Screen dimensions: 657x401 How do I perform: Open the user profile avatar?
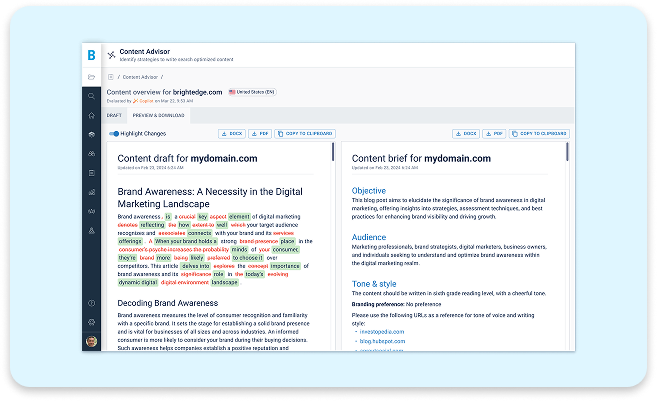point(91,341)
